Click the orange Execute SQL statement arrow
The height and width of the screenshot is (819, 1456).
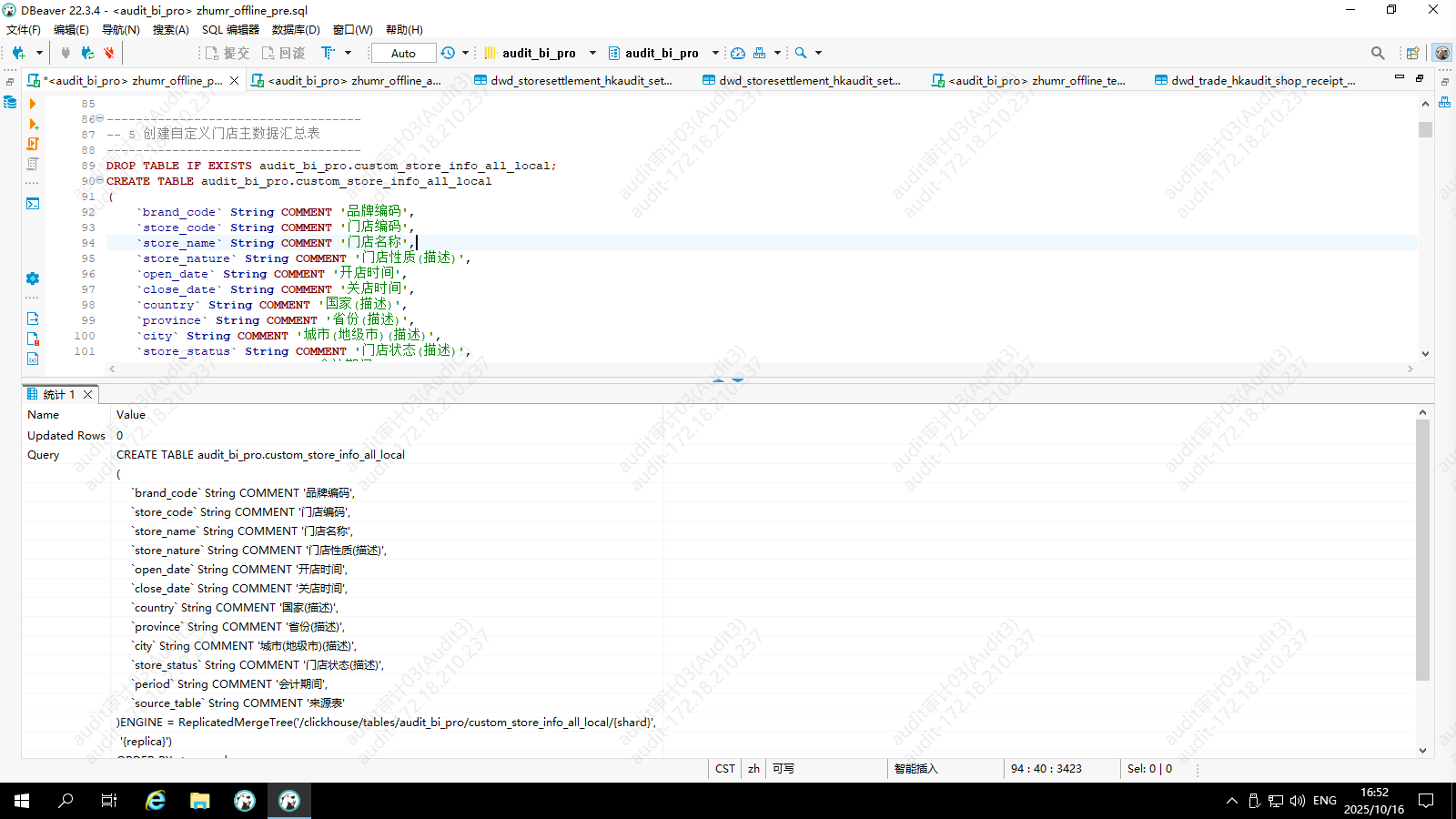click(x=33, y=104)
